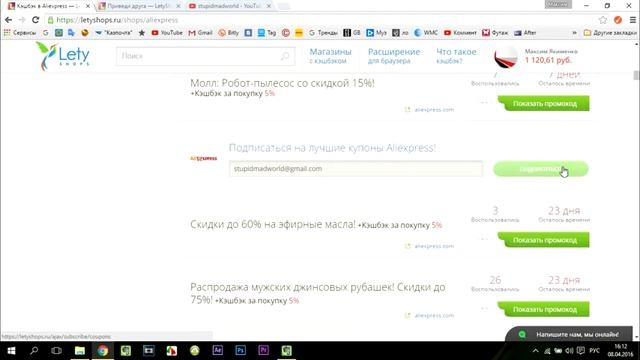The image size is (640, 360).
Task: Open the Gmail bookmark
Action: [200, 33]
